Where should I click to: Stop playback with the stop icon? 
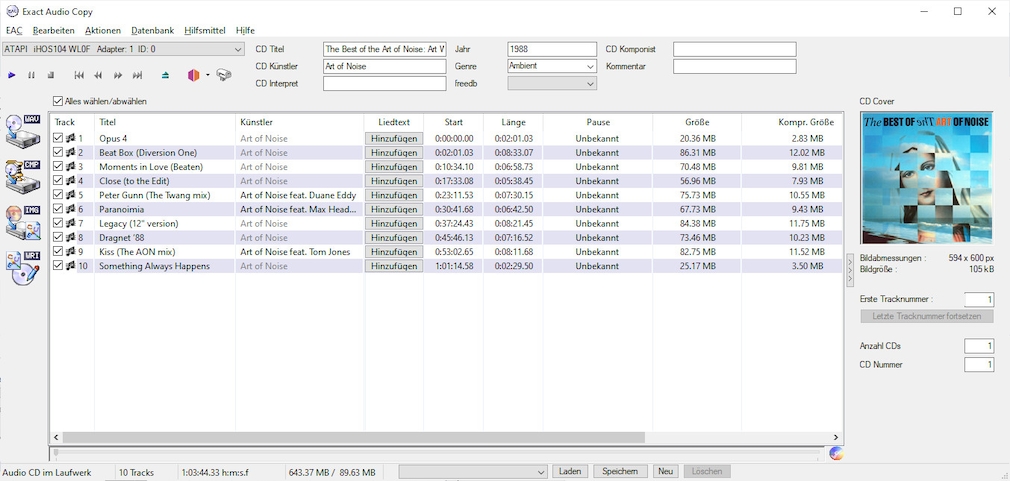point(50,75)
